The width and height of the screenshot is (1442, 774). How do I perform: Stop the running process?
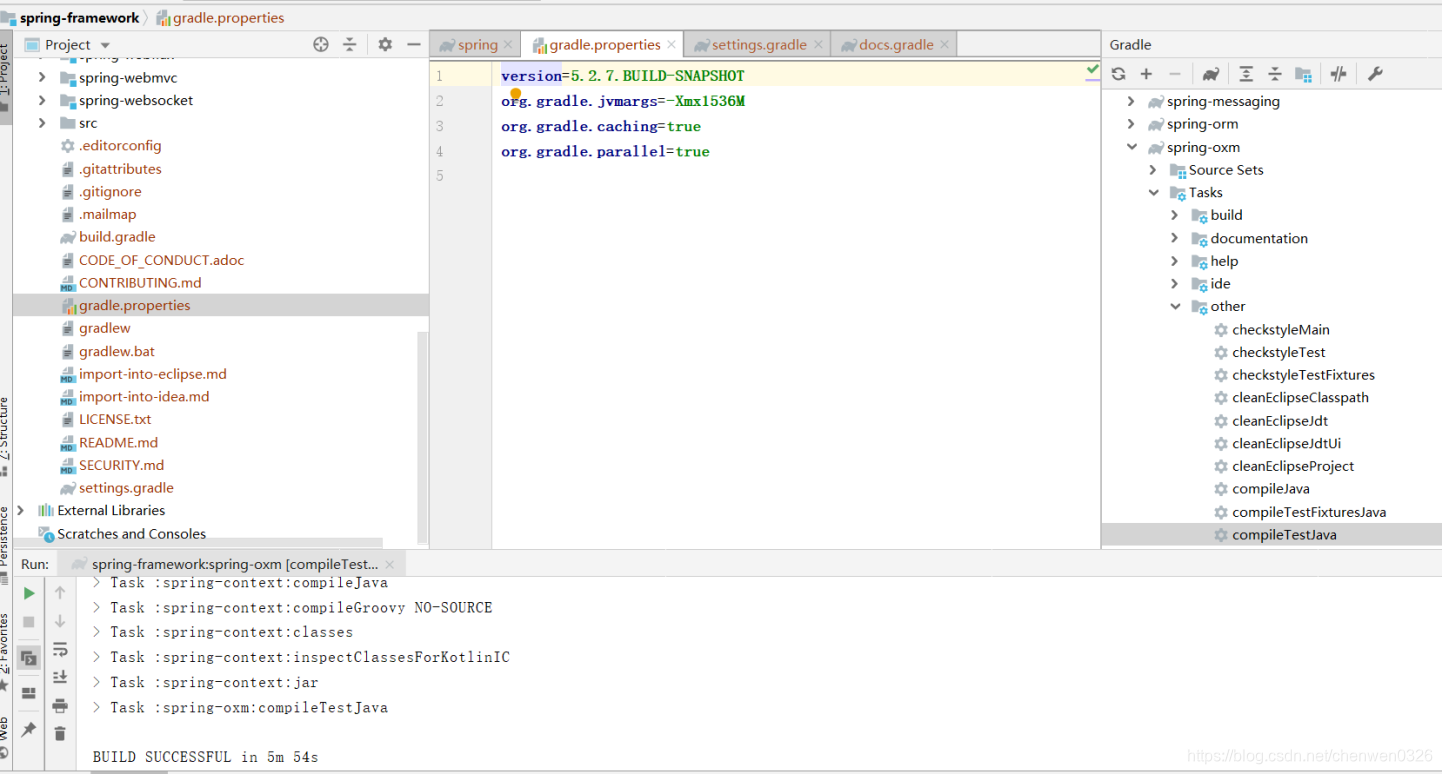[29, 622]
